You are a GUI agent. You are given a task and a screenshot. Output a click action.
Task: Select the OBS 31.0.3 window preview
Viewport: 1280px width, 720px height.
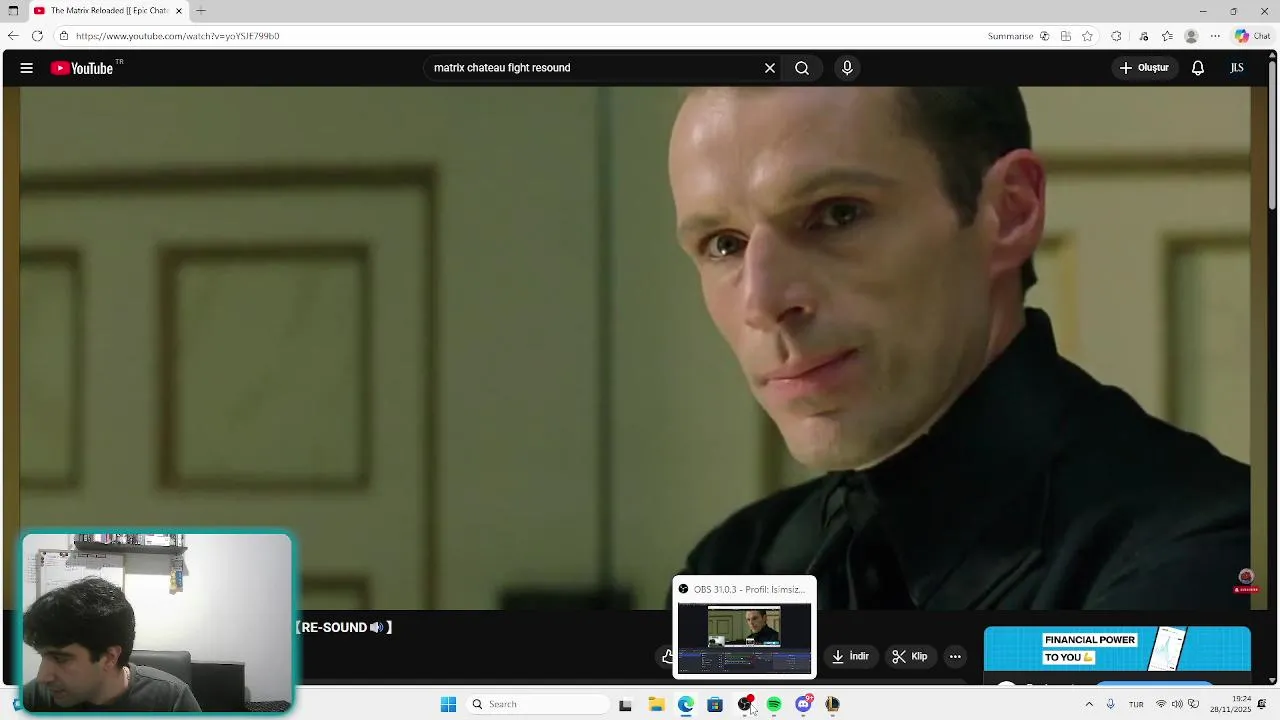click(x=745, y=627)
